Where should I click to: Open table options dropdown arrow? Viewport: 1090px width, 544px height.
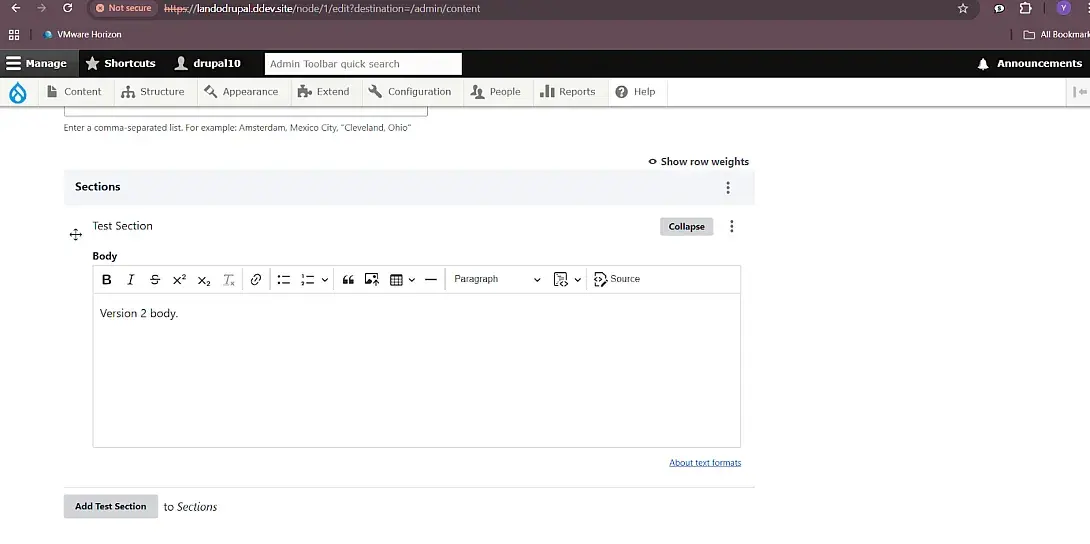(x=412, y=279)
